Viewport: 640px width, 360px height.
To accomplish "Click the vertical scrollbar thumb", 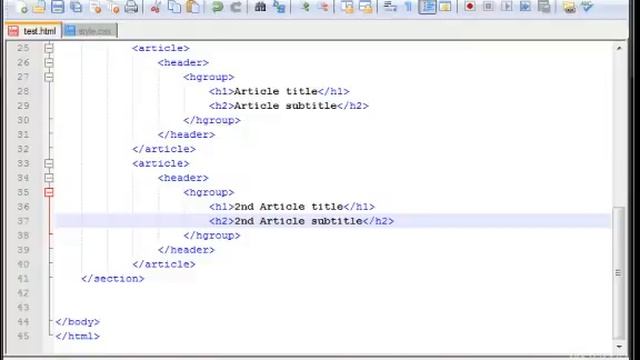I will click(x=619, y=273).
